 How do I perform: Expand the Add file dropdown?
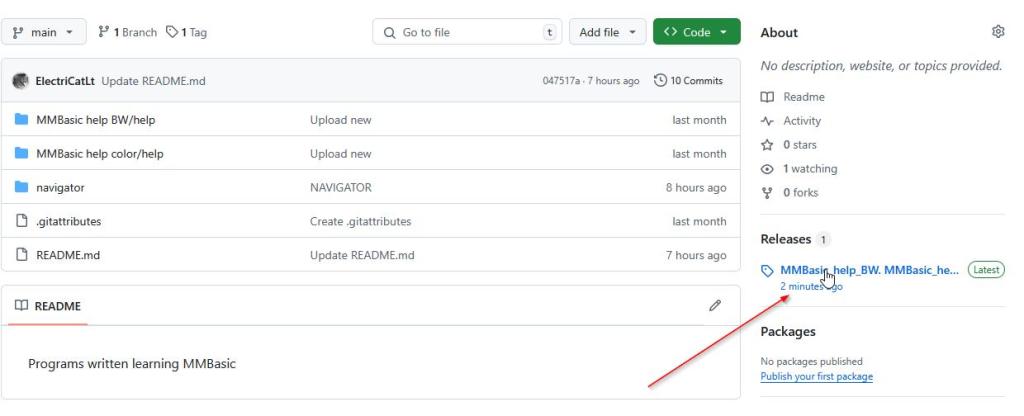point(607,32)
